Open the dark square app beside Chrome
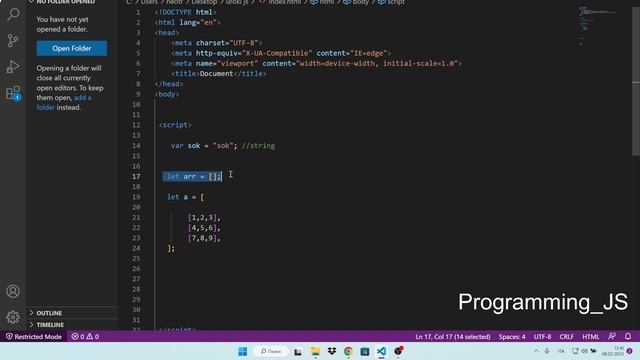 [x=364, y=351]
